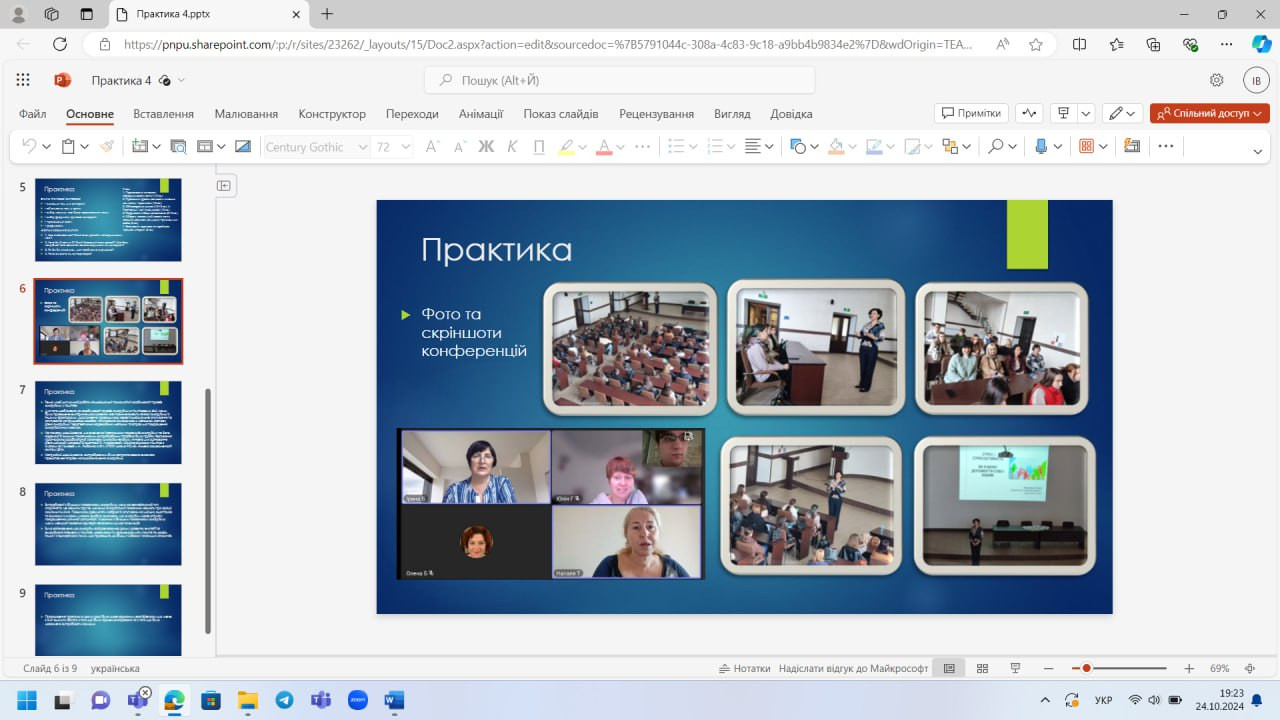Click the zoom slider handle
1280x720 pixels.
click(x=1086, y=668)
